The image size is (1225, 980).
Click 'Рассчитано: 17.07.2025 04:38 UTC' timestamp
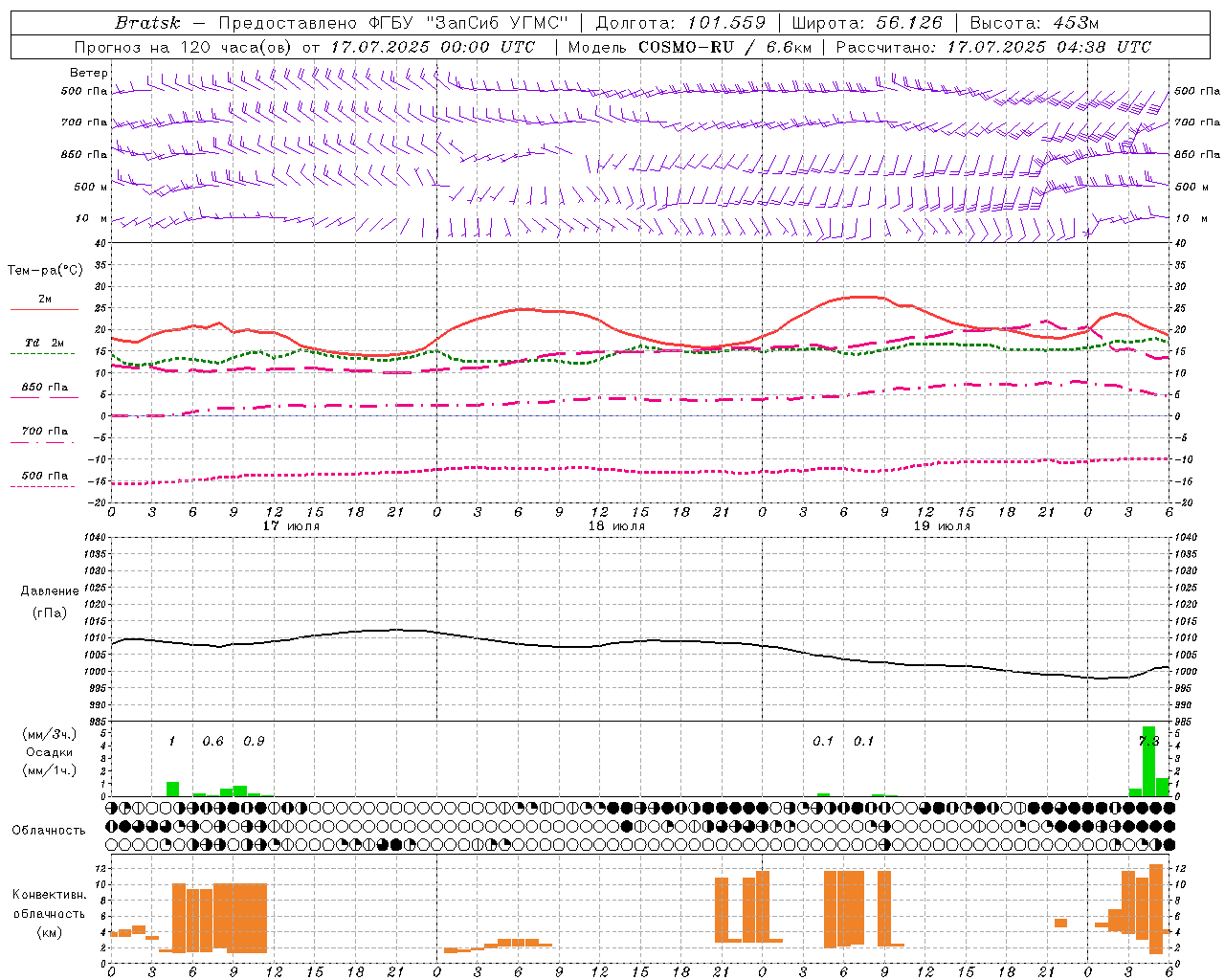click(993, 47)
